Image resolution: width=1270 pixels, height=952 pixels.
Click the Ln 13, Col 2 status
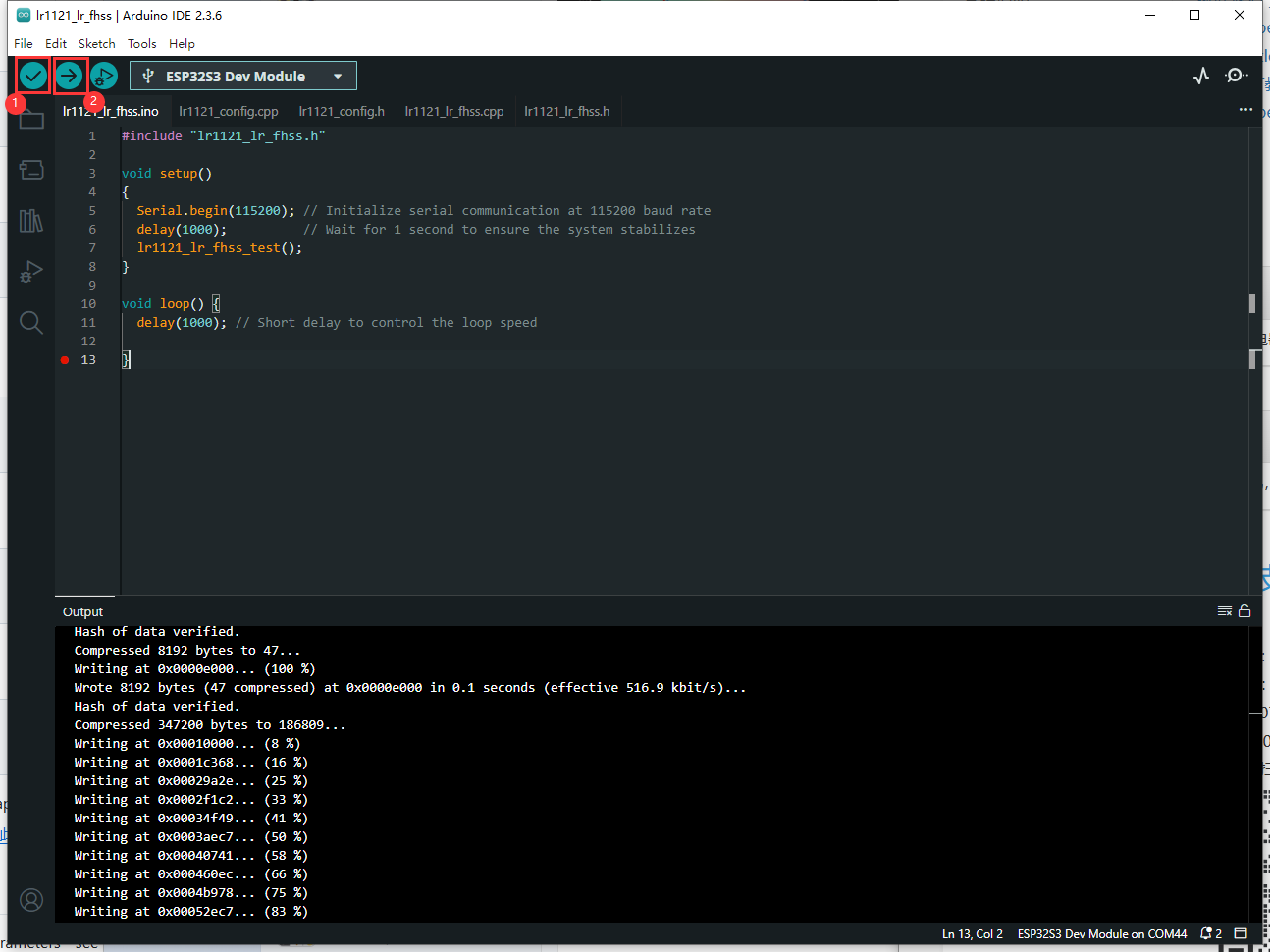coord(973,933)
